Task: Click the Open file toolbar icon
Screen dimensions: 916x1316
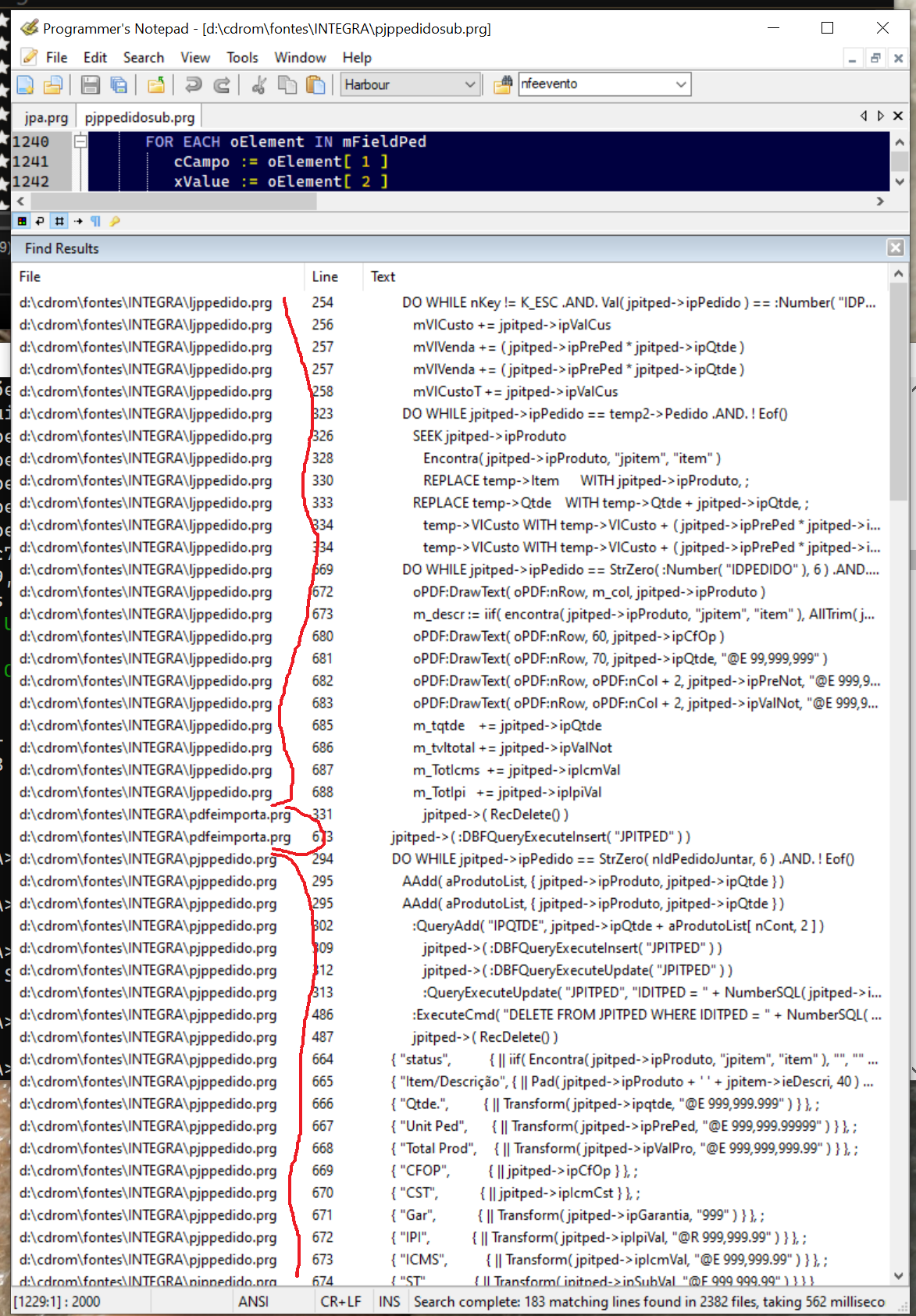Action: click(53, 84)
